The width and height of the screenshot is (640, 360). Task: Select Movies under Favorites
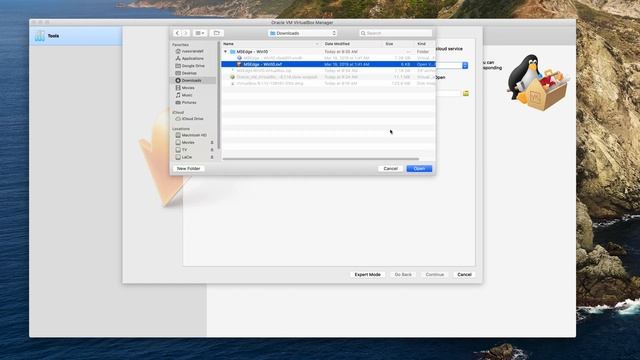pos(189,88)
